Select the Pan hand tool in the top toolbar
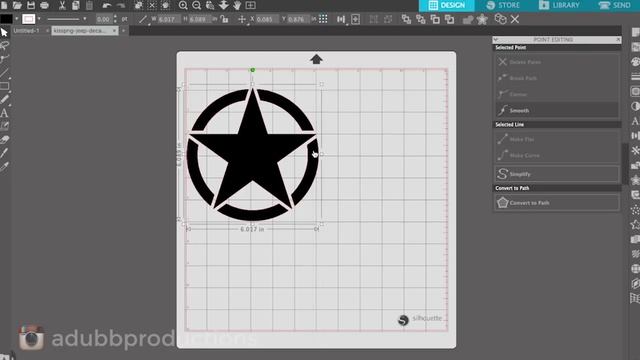Image resolution: width=640 pixels, height=360 pixels. coord(237,5)
